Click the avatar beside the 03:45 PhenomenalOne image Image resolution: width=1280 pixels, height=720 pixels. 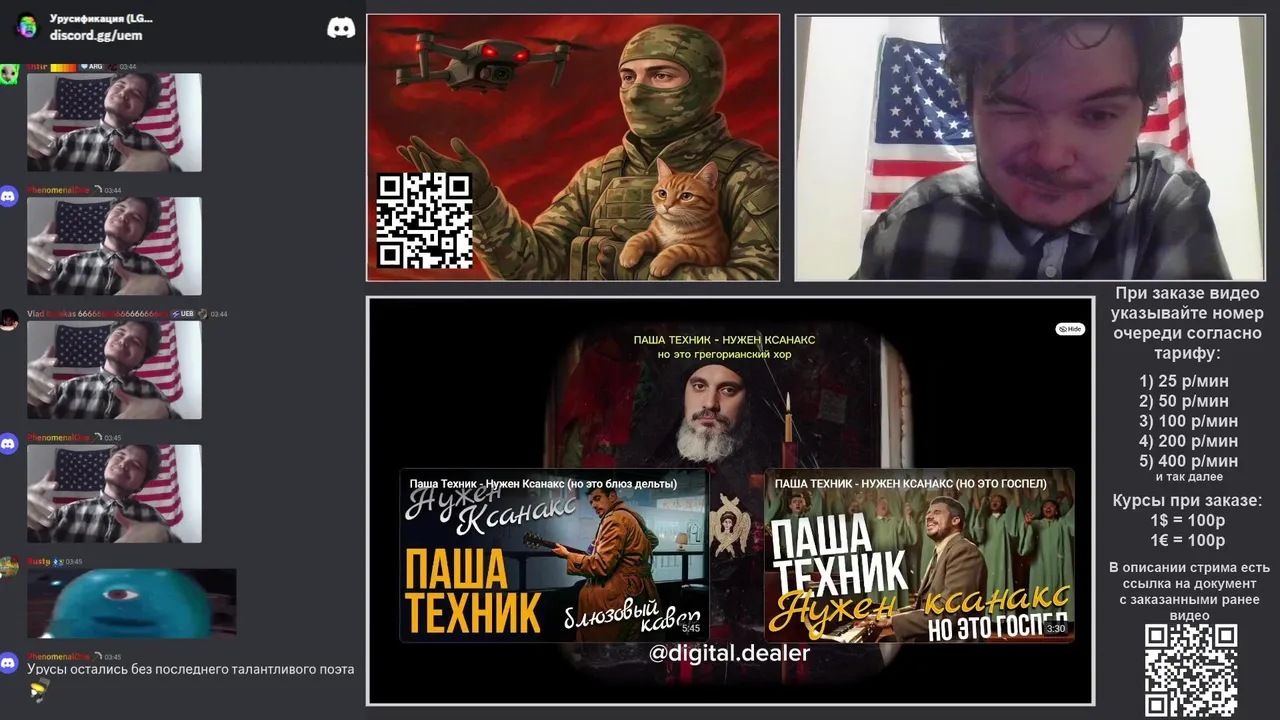pyautogui.click(x=9, y=443)
